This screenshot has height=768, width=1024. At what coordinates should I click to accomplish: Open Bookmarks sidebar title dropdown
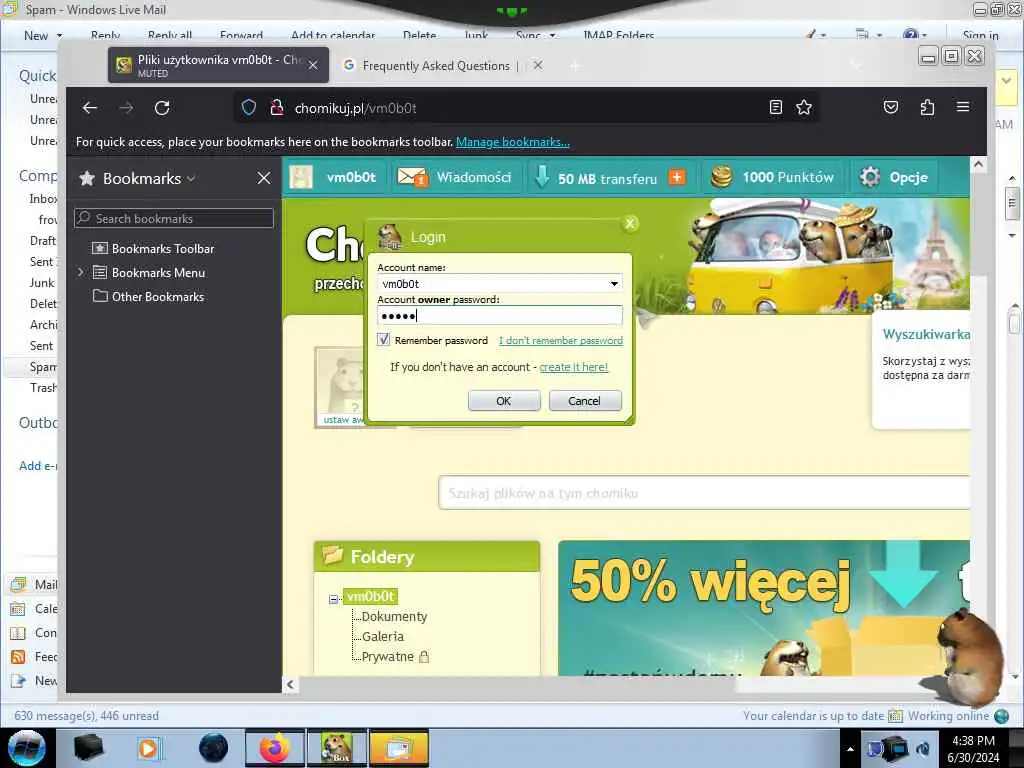click(x=191, y=178)
